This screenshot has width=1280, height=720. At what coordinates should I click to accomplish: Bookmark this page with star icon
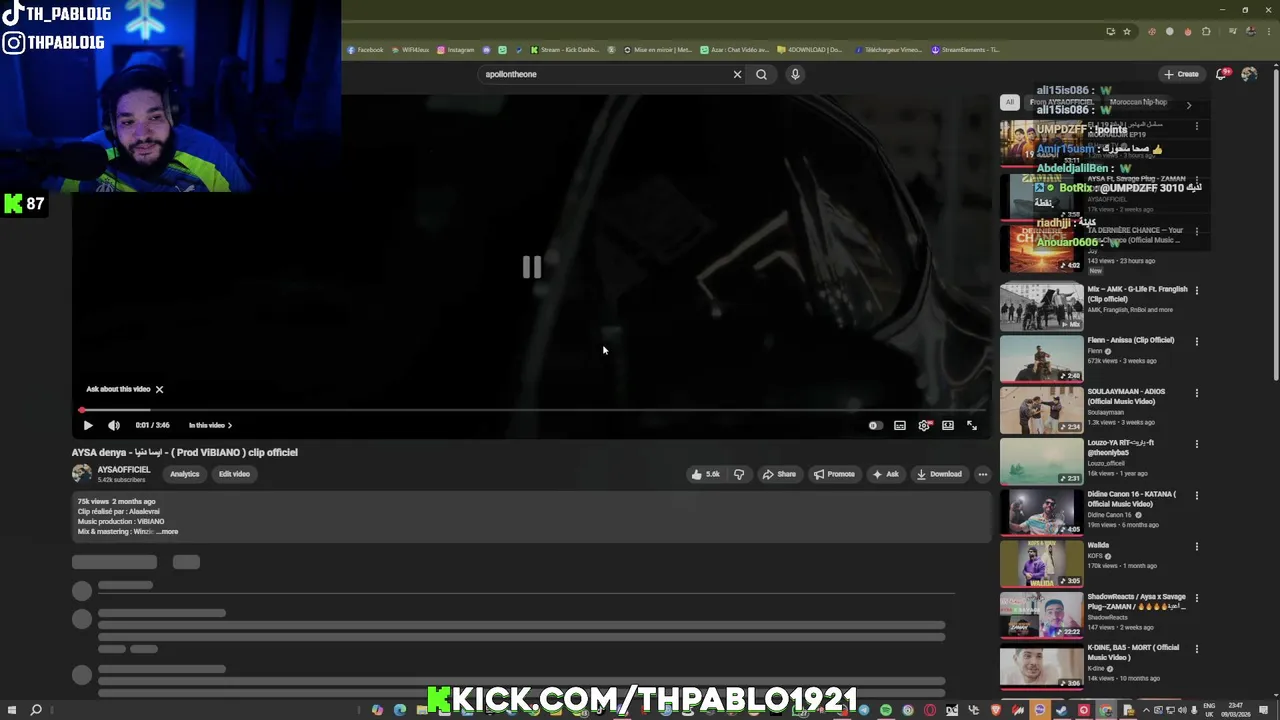tap(1127, 31)
